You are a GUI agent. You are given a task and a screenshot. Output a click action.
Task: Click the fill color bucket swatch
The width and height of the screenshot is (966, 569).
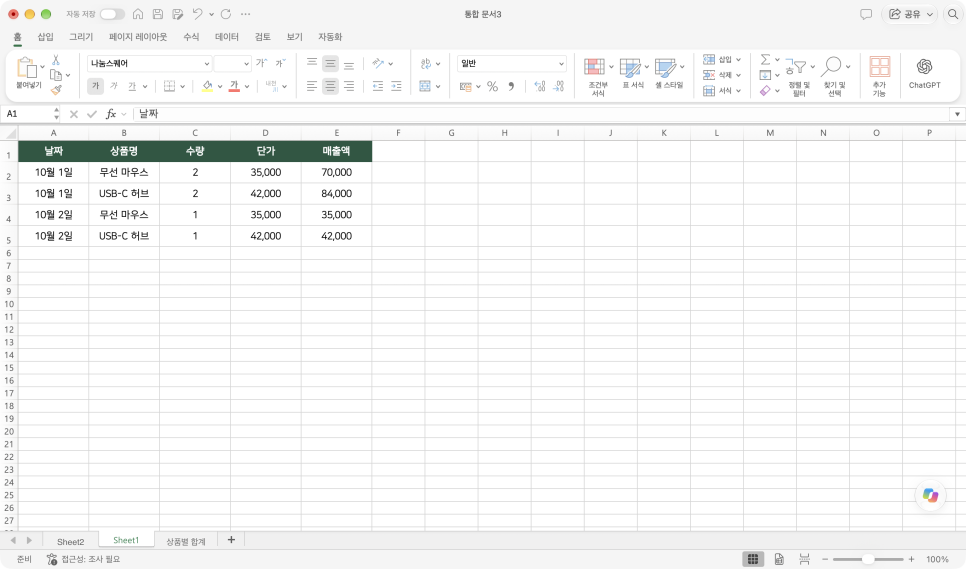pyautogui.click(x=207, y=86)
